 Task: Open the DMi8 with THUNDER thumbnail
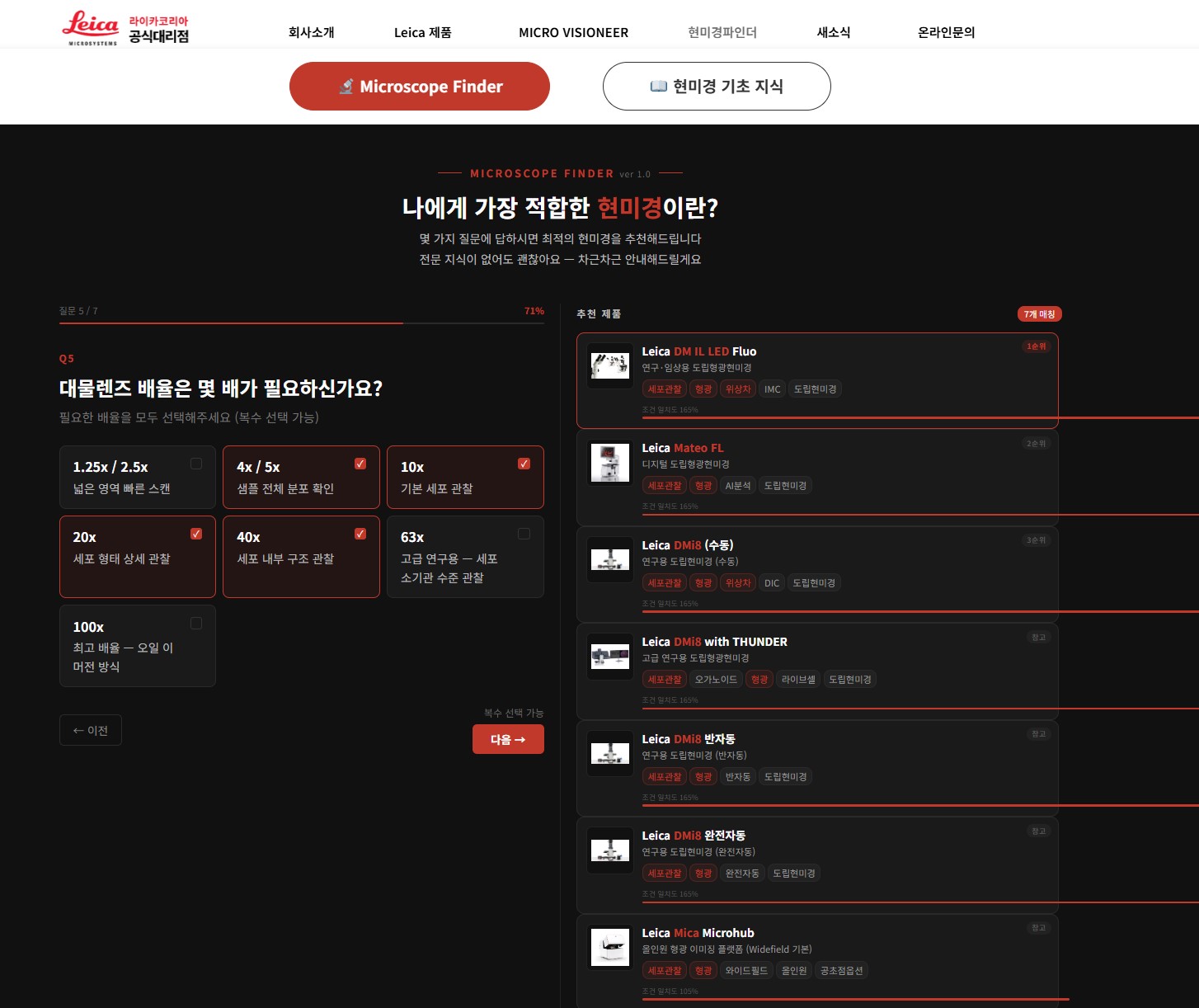coord(610,656)
